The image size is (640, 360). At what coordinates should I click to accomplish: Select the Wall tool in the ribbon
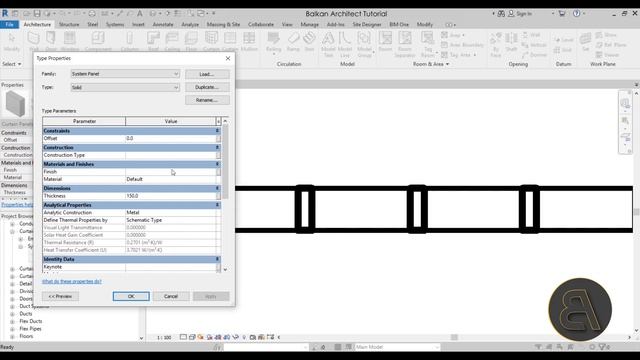(x=33, y=42)
